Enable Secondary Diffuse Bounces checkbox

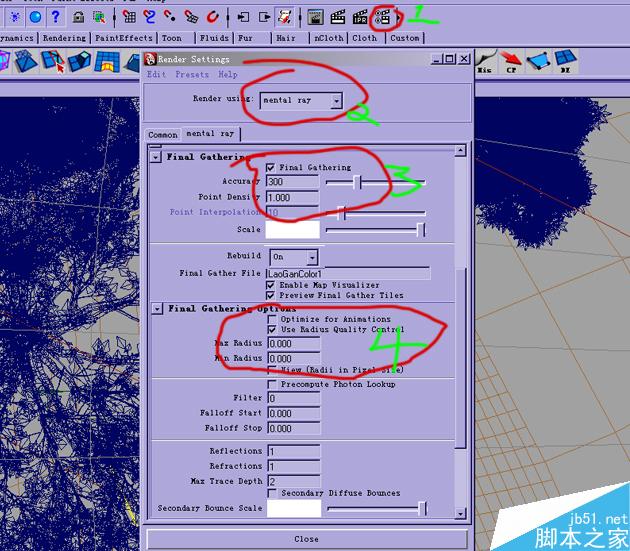(x=272, y=493)
